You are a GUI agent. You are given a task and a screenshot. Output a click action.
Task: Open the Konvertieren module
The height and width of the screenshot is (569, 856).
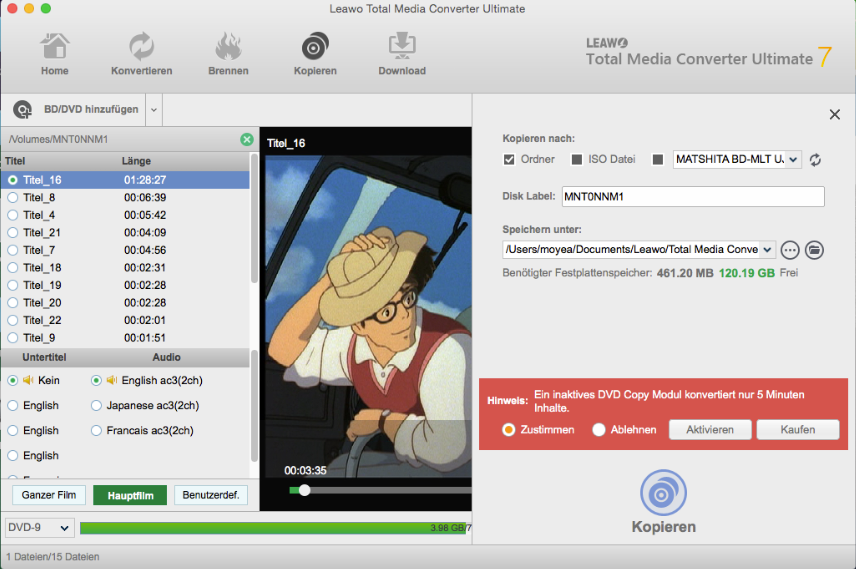pos(141,54)
